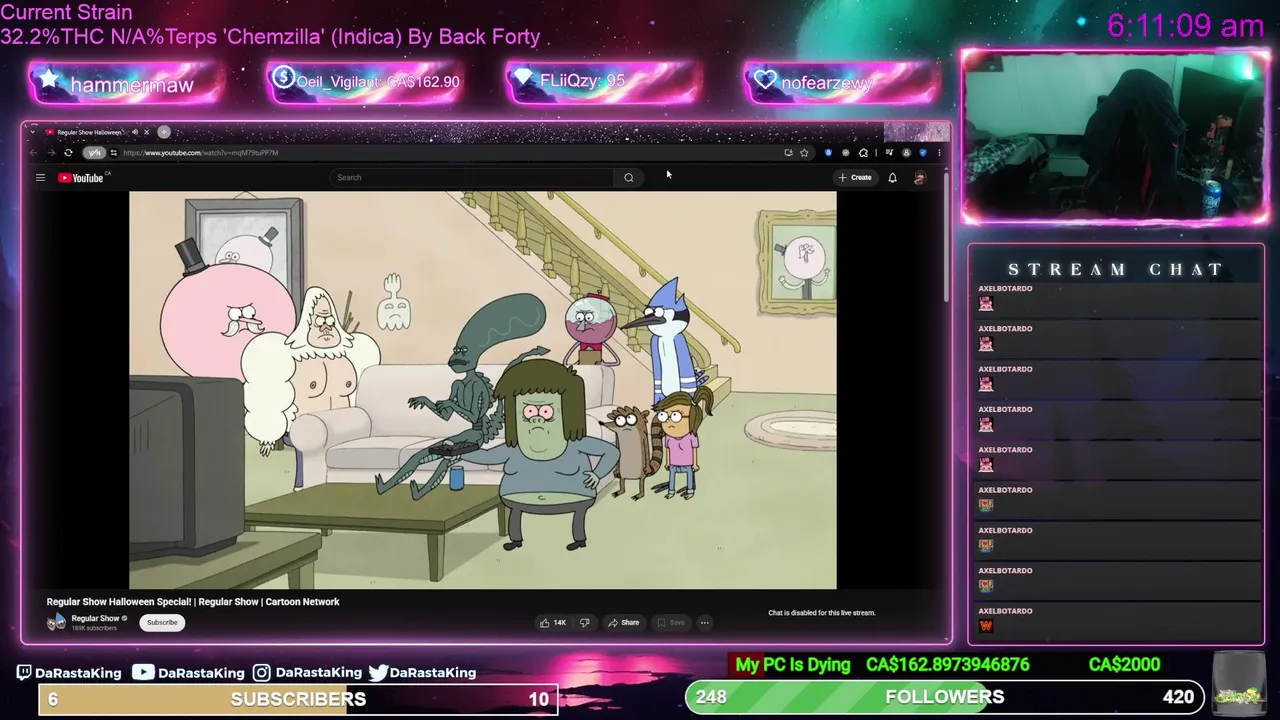The height and width of the screenshot is (720, 1280).
Task: Open the Regular Show channel name link
Action: (95, 618)
